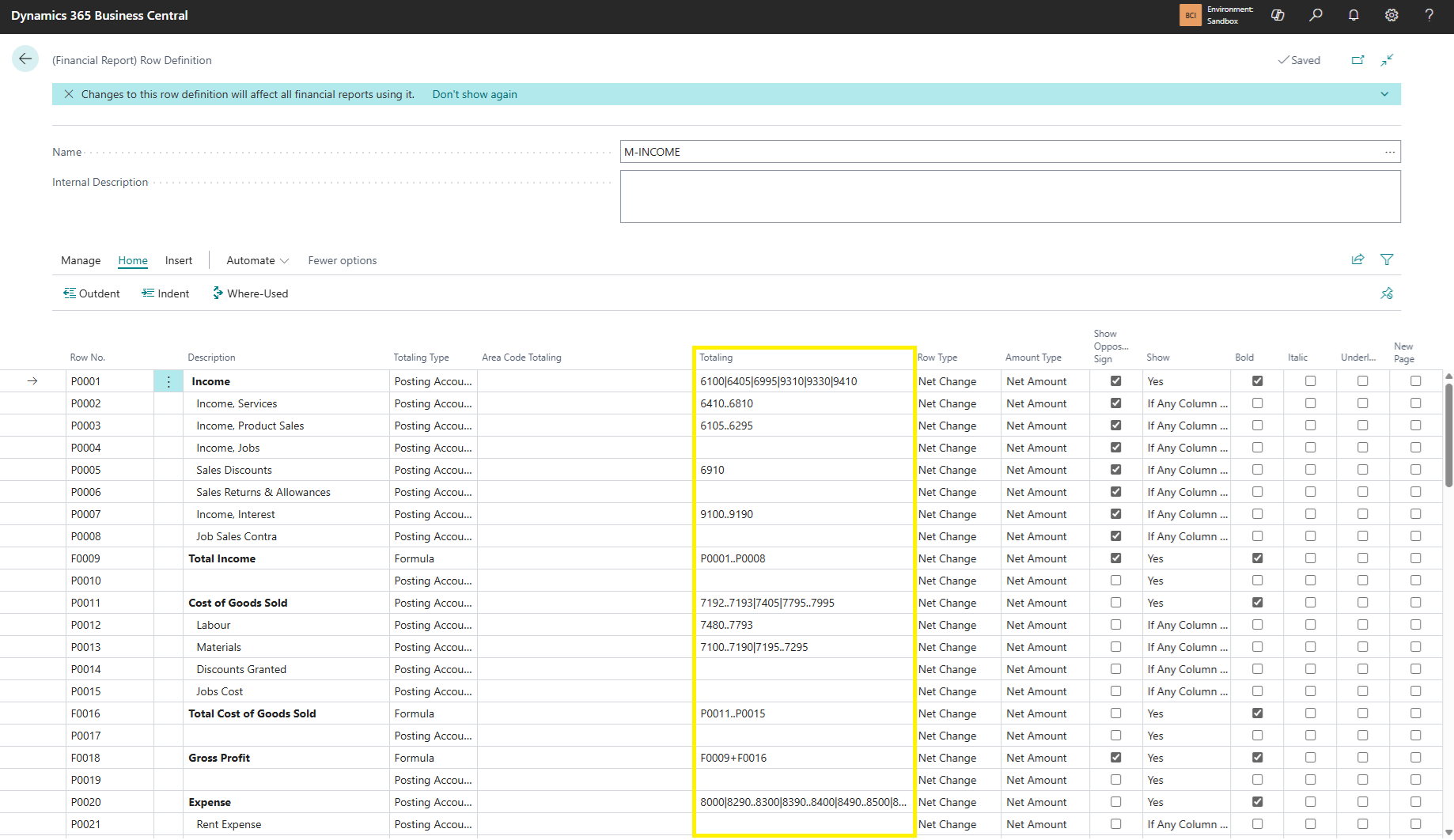Click the share icon above the lines
1454x840 pixels.
click(1357, 259)
